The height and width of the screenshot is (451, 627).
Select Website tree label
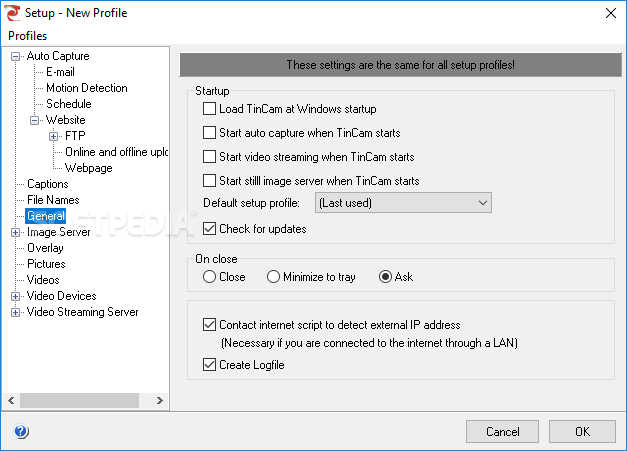coord(66,120)
